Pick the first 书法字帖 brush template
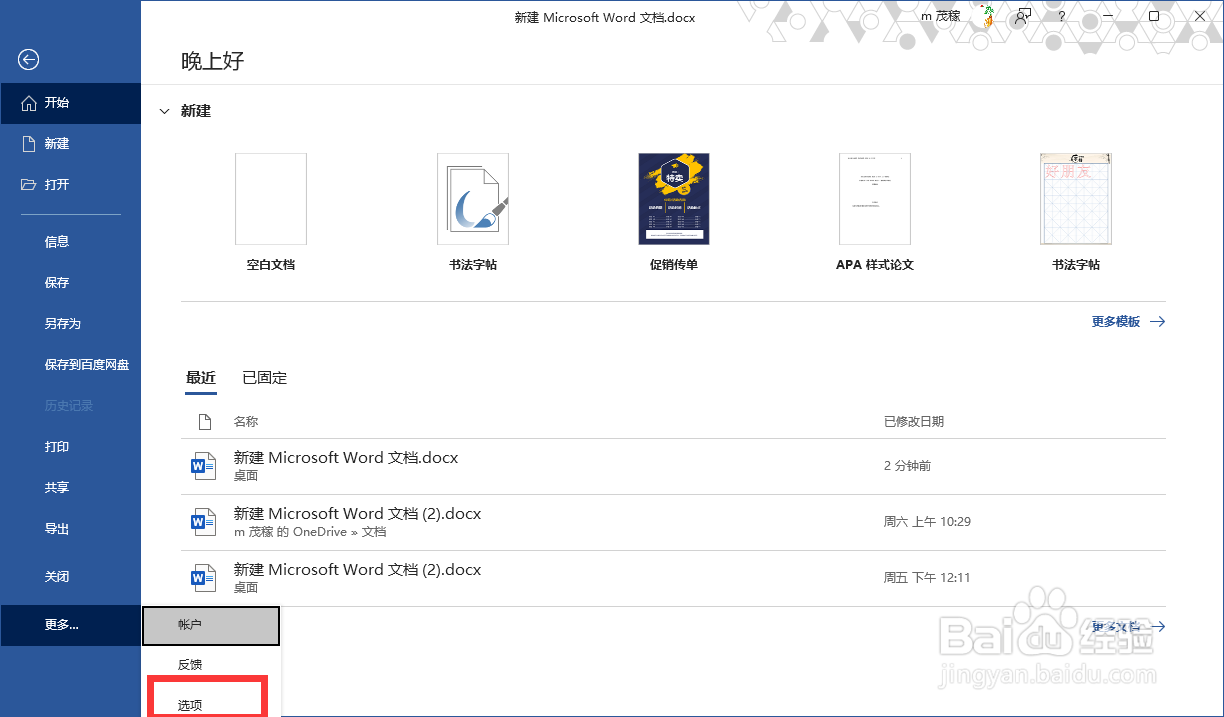This screenshot has height=717, width=1224. (x=473, y=199)
